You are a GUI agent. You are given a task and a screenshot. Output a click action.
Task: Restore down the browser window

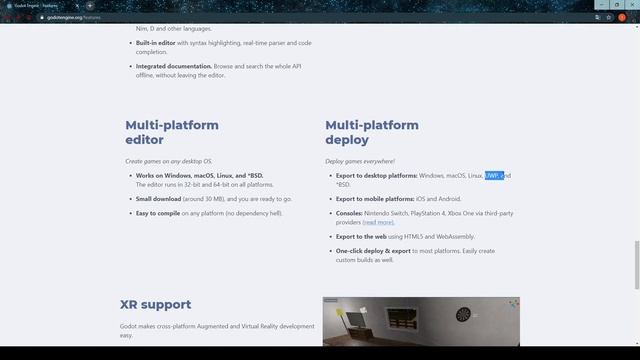[x=617, y=4]
